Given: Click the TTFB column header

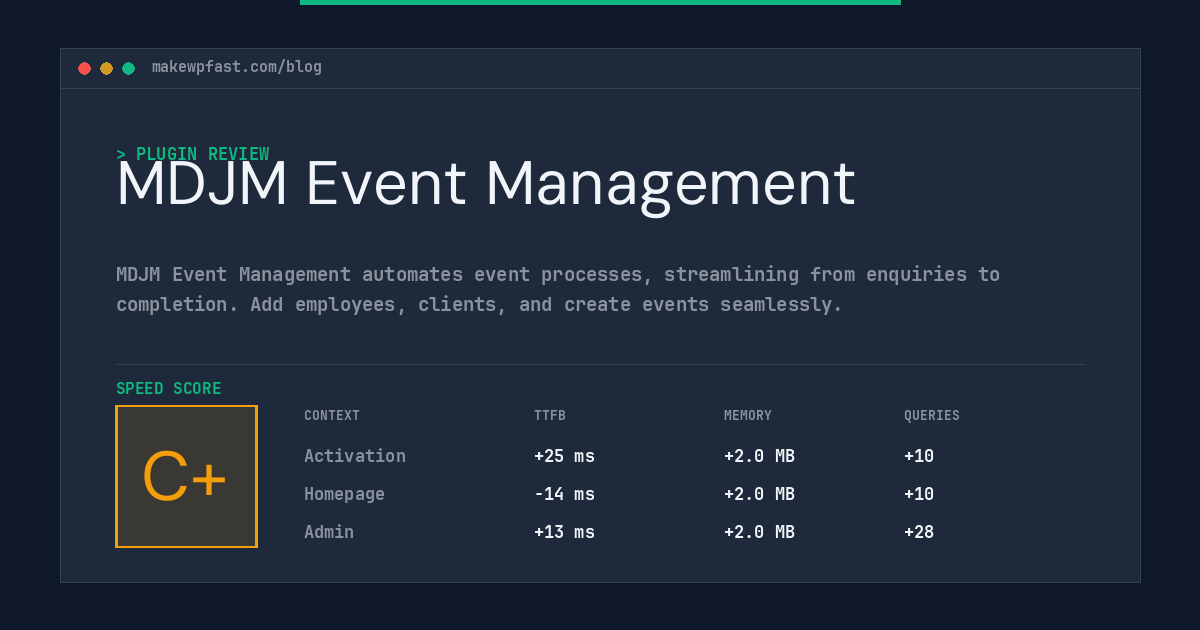Looking at the screenshot, I should (x=550, y=416).
